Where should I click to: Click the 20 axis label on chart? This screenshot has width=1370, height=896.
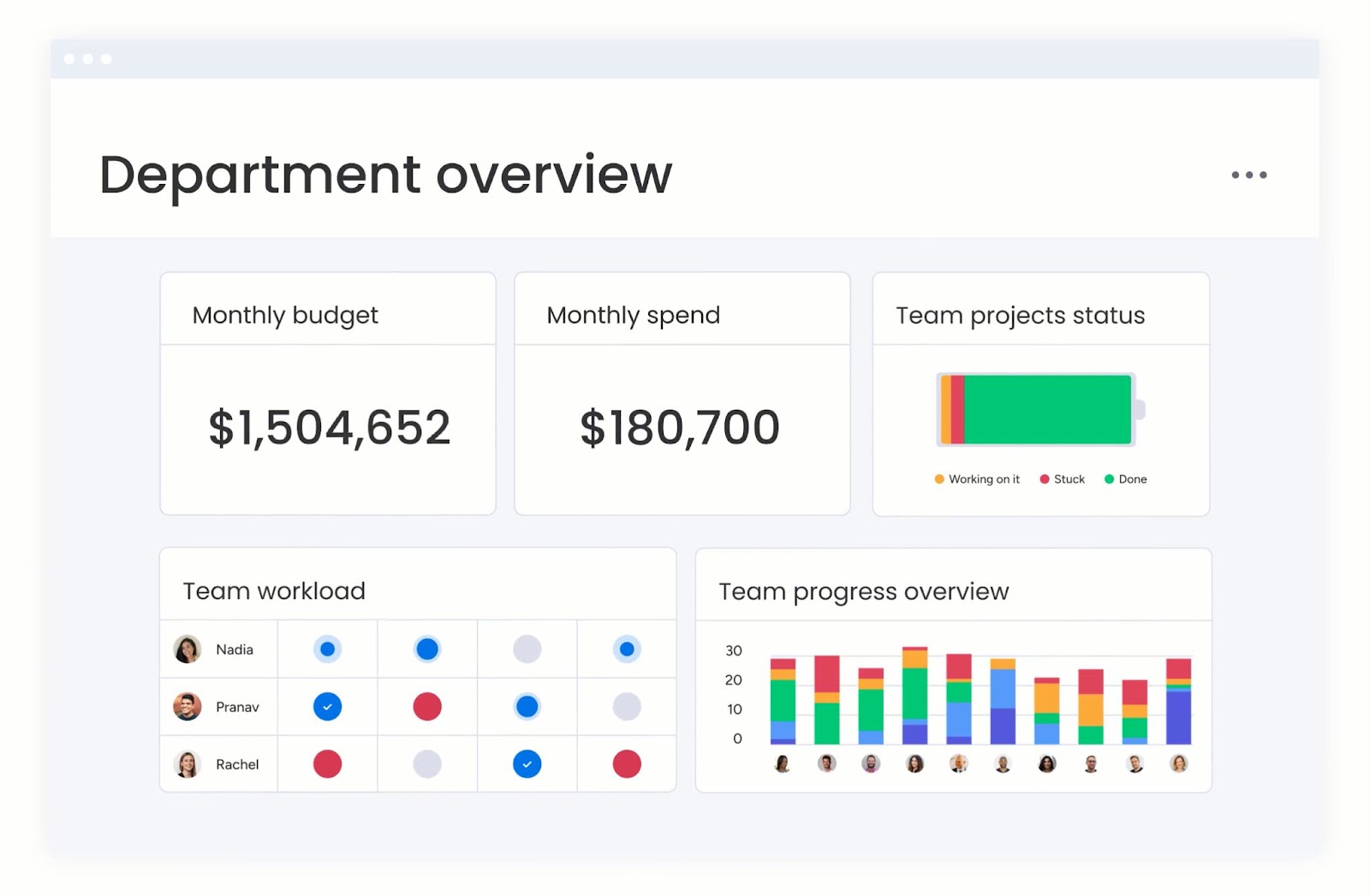click(734, 680)
